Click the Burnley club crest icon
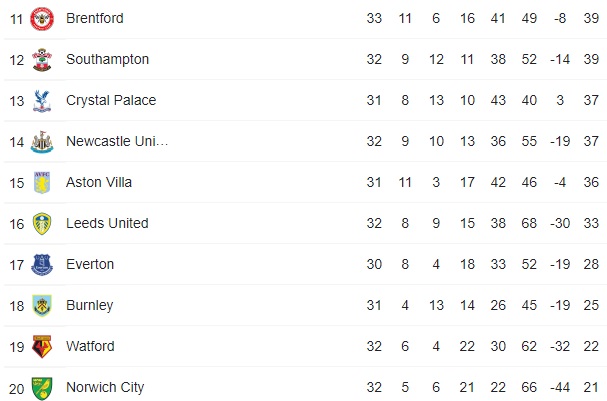 (x=41, y=306)
